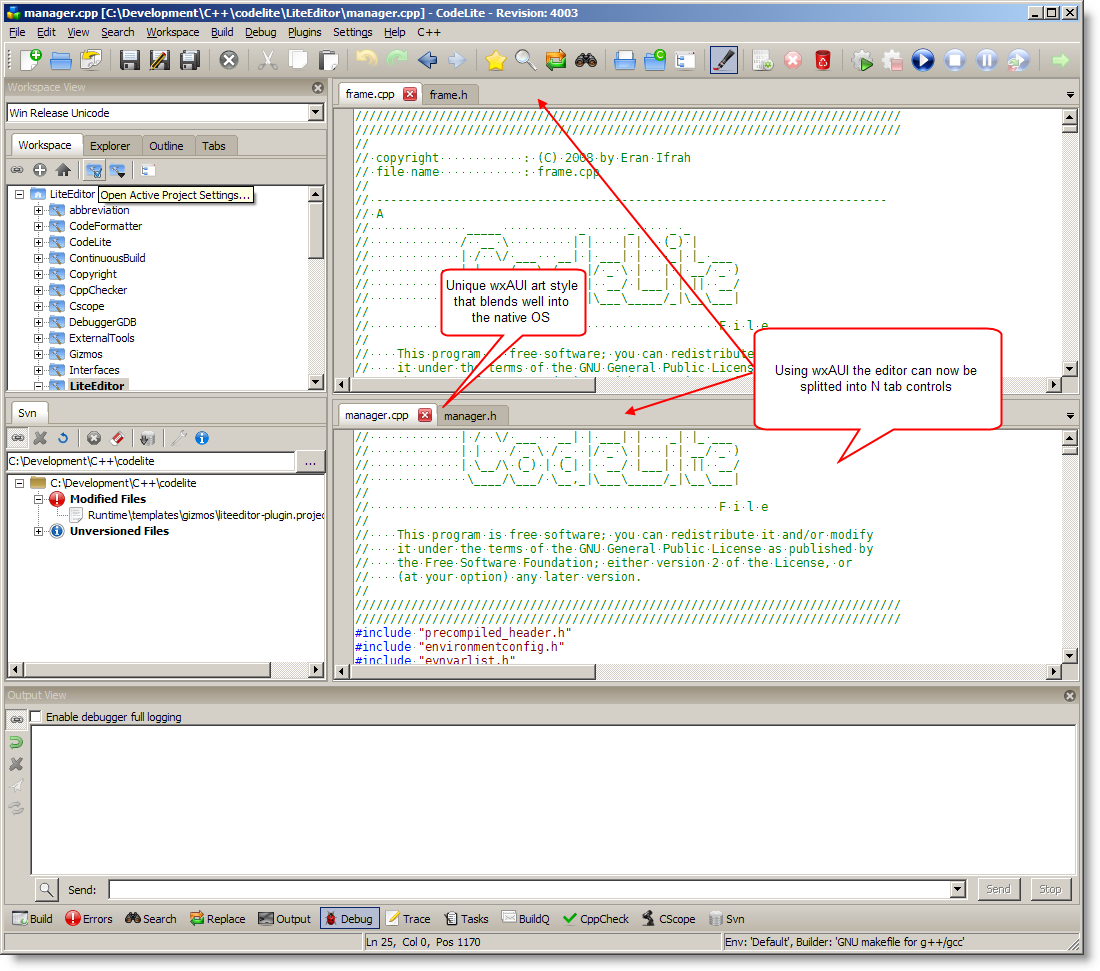The image size is (1100, 971).
Task: Close the Workspace View pane
Action: [x=318, y=88]
